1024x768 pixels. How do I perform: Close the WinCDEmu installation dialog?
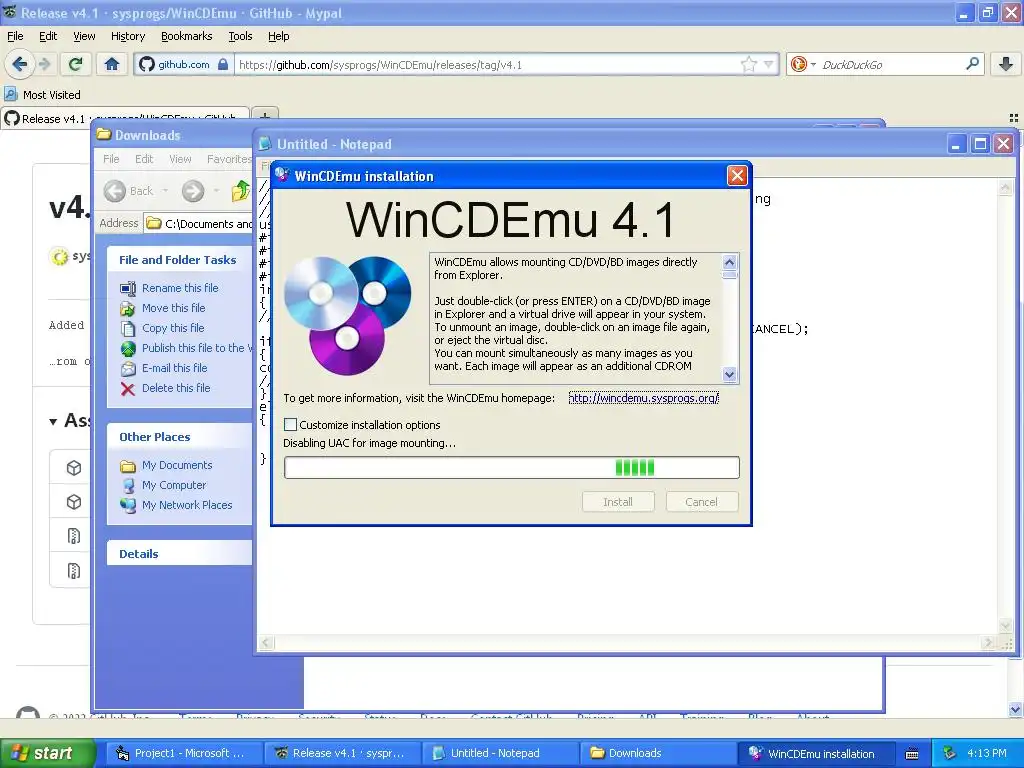pyautogui.click(x=737, y=176)
